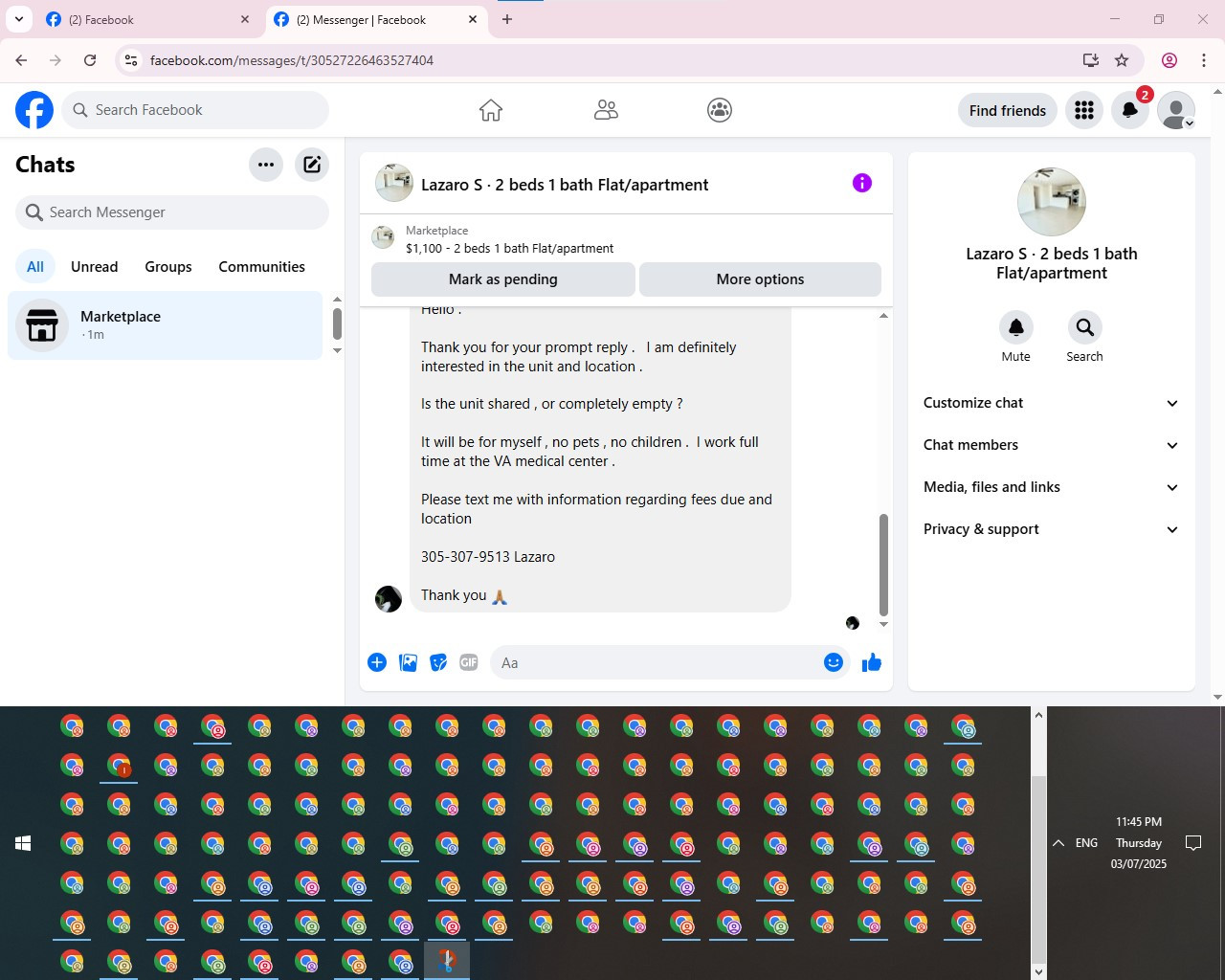1225x980 pixels.
Task: Search in conversation with magnifier icon
Action: (1084, 327)
